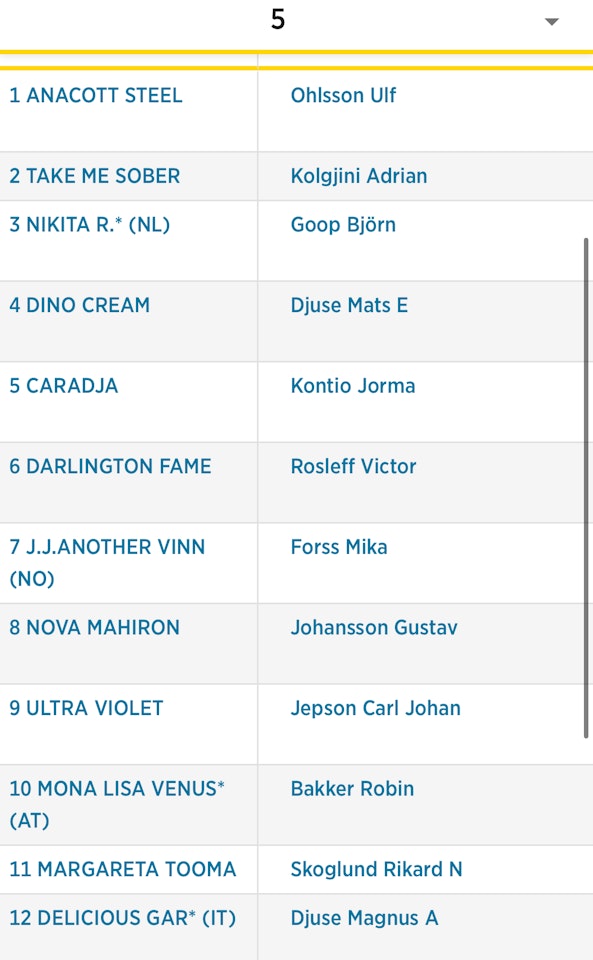The width and height of the screenshot is (593, 960).
Task: Open driver Ohlsson Ulf
Action: point(343,96)
